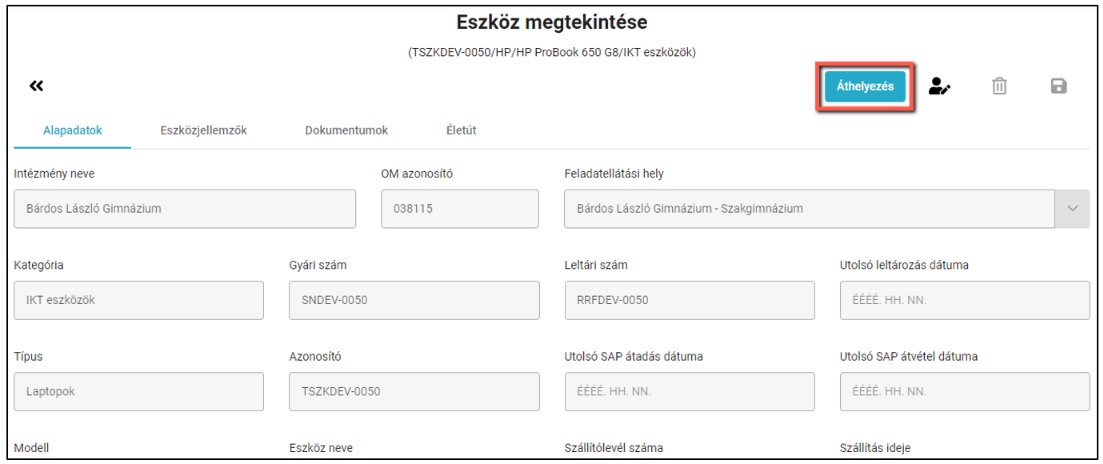Screen dimensions: 1103x464
Task: Click the trash delete icon
Action: [x=999, y=86]
